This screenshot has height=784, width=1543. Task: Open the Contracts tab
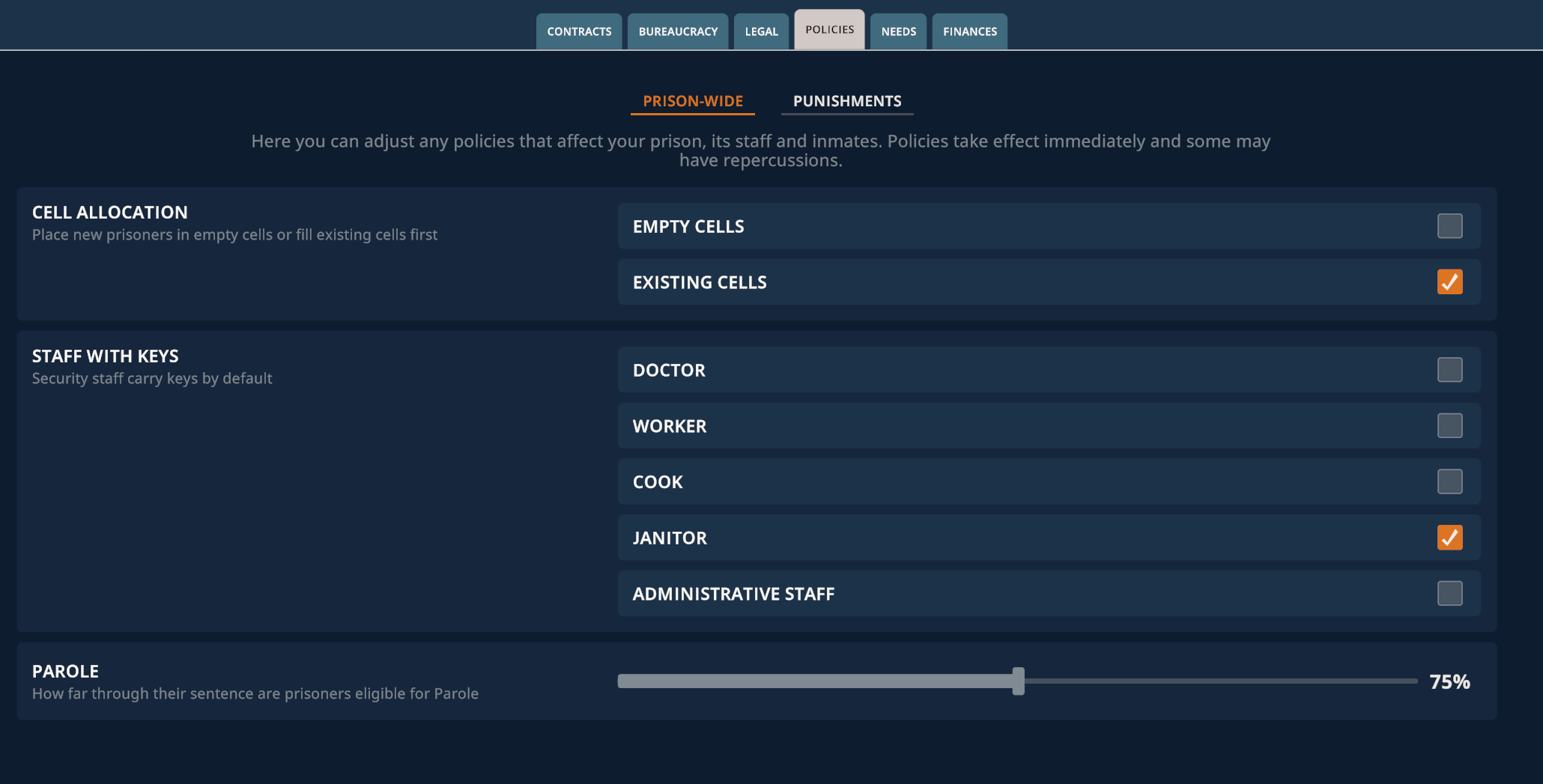click(x=579, y=31)
